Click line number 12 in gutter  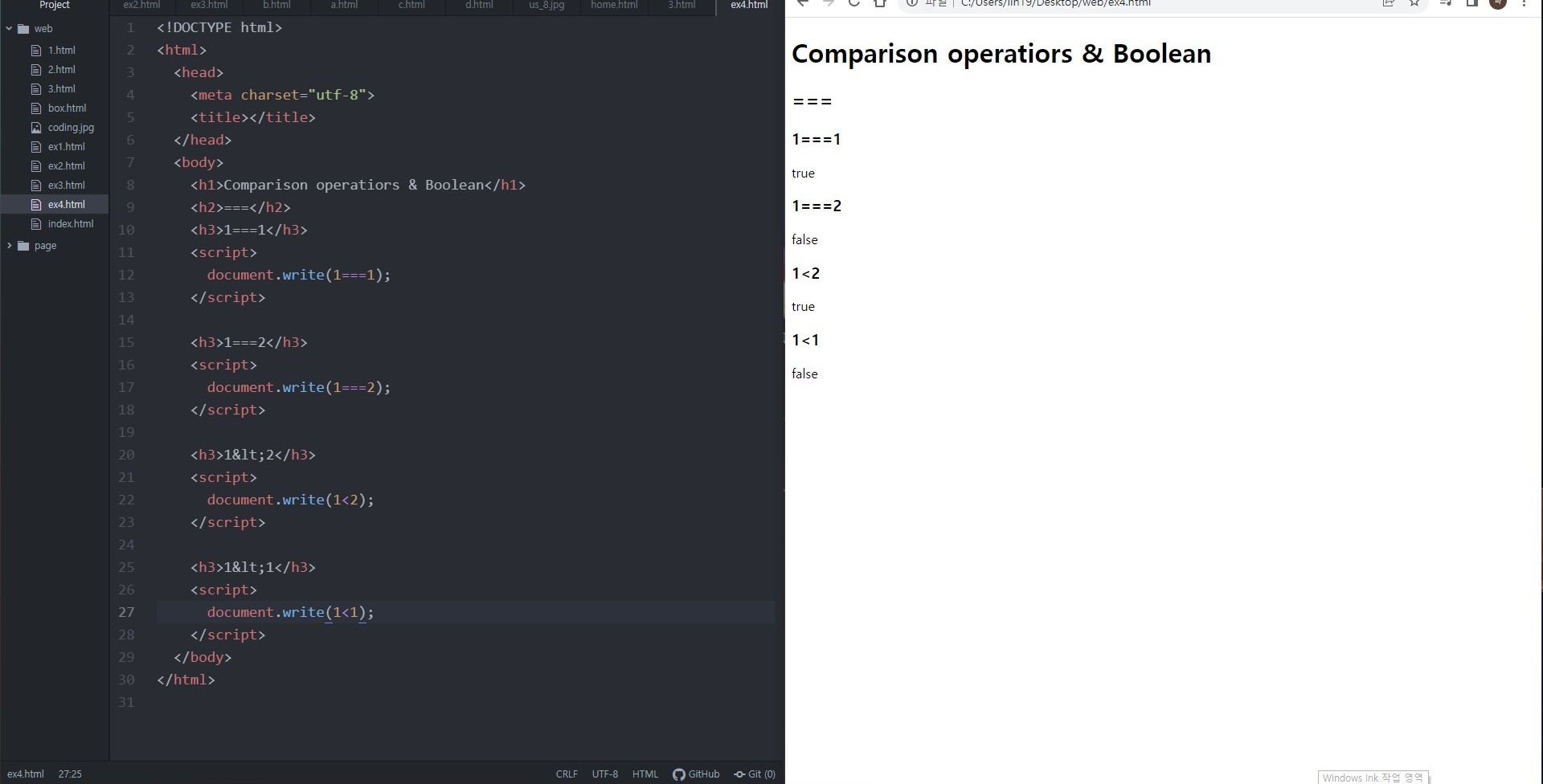coord(126,275)
